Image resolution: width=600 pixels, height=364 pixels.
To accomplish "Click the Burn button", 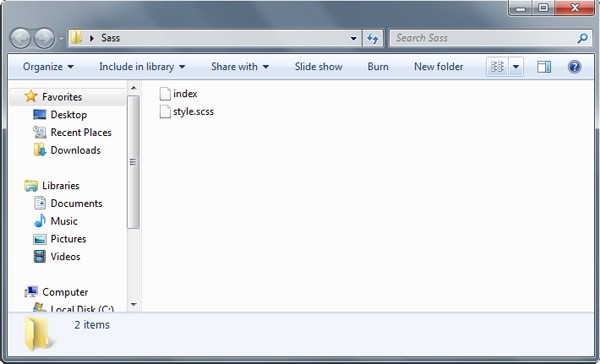I will [378, 67].
